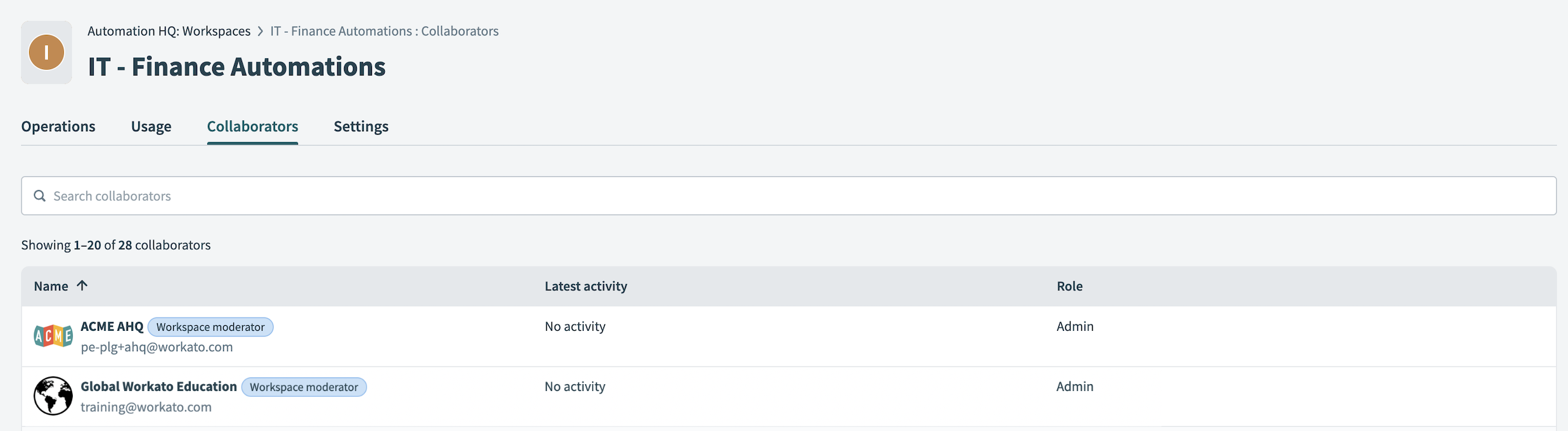The width and height of the screenshot is (1568, 431).
Task: Click the ACME AHQ logo avatar
Action: (x=53, y=336)
